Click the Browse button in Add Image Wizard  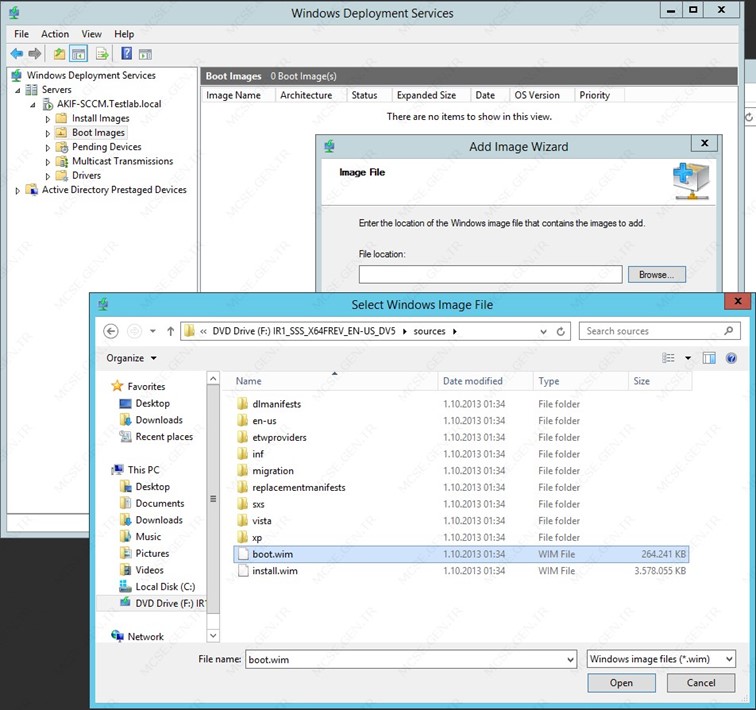click(x=657, y=275)
